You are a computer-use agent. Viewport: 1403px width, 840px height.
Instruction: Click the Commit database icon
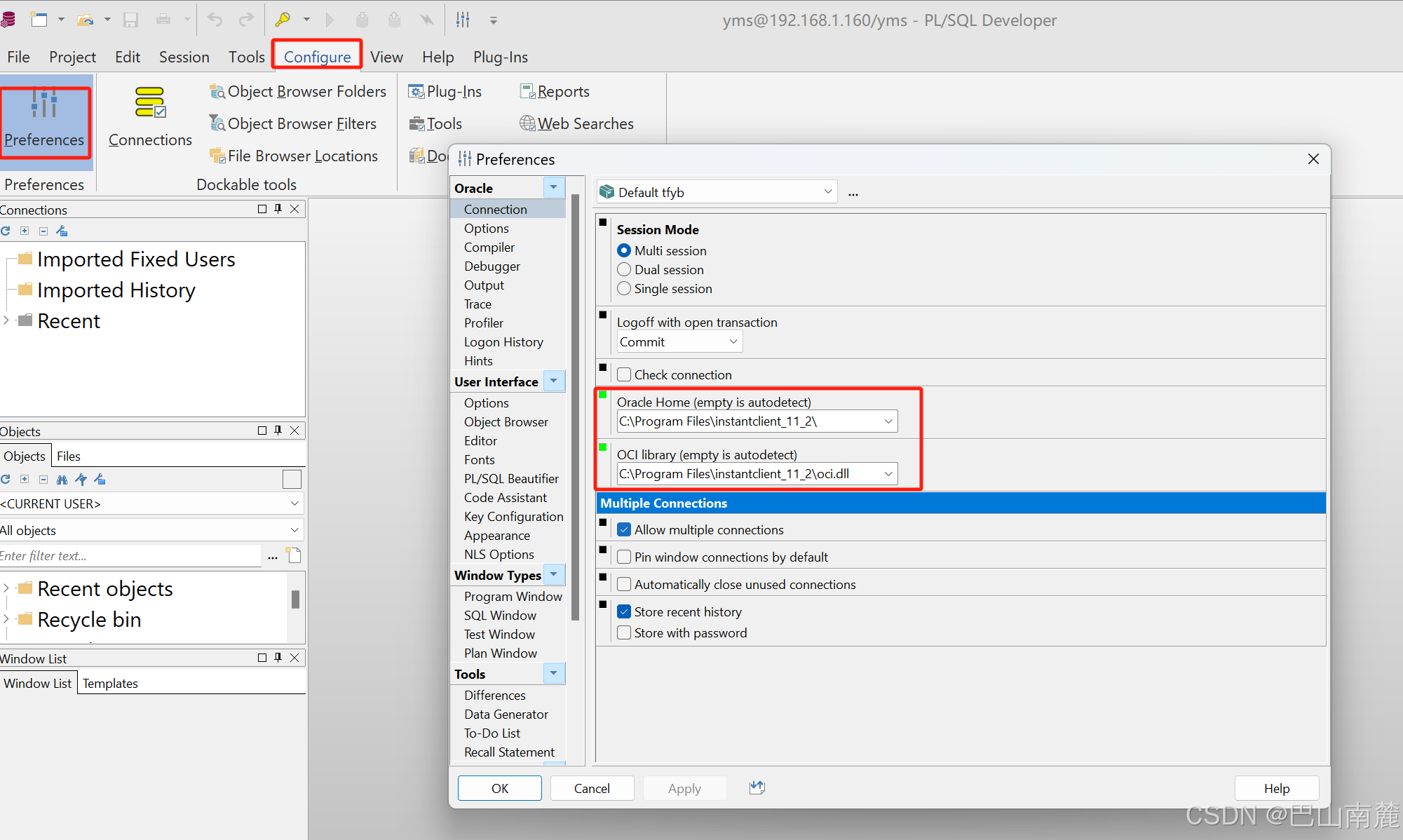[x=362, y=20]
